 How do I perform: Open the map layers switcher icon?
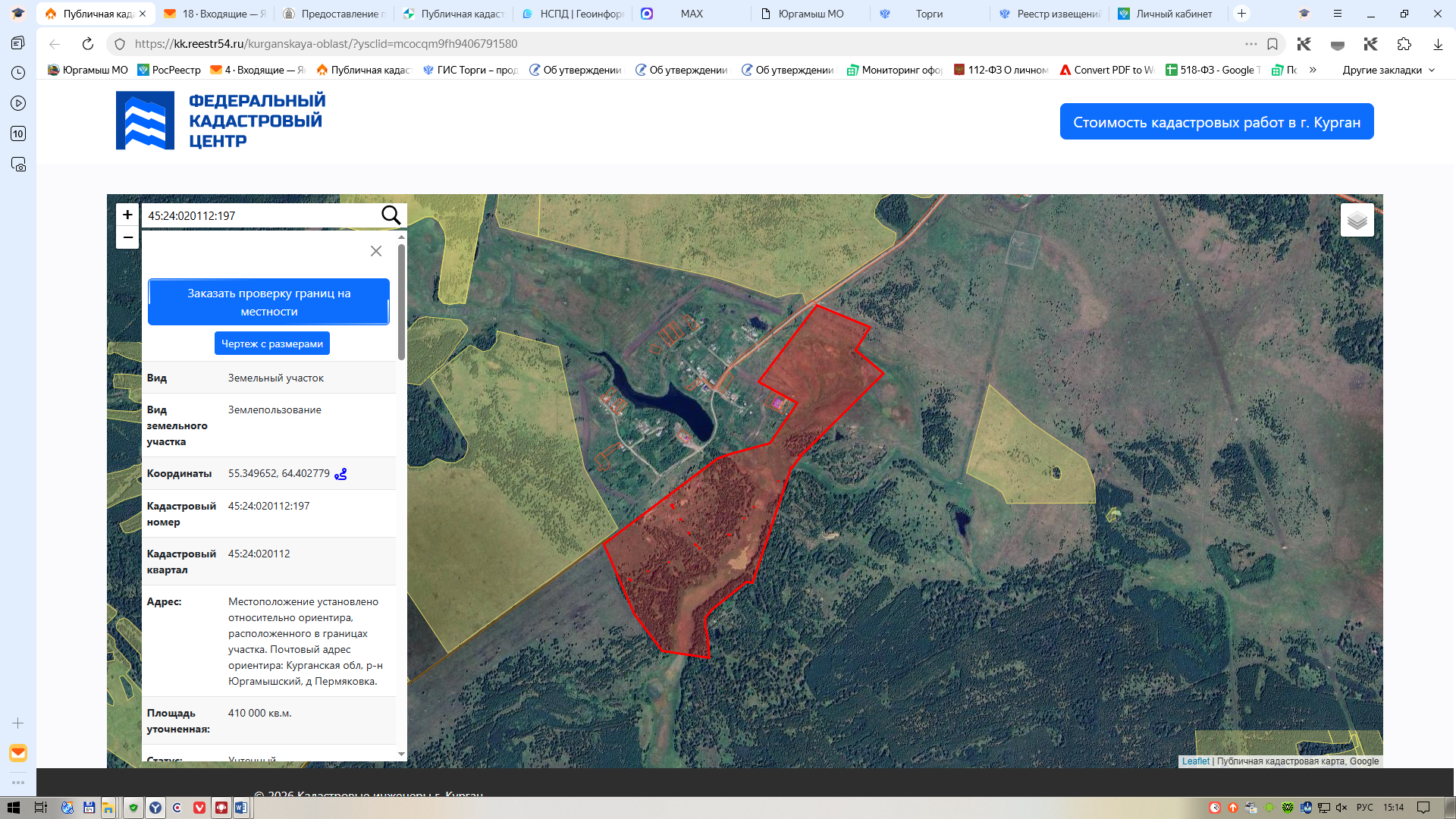pos(1357,220)
